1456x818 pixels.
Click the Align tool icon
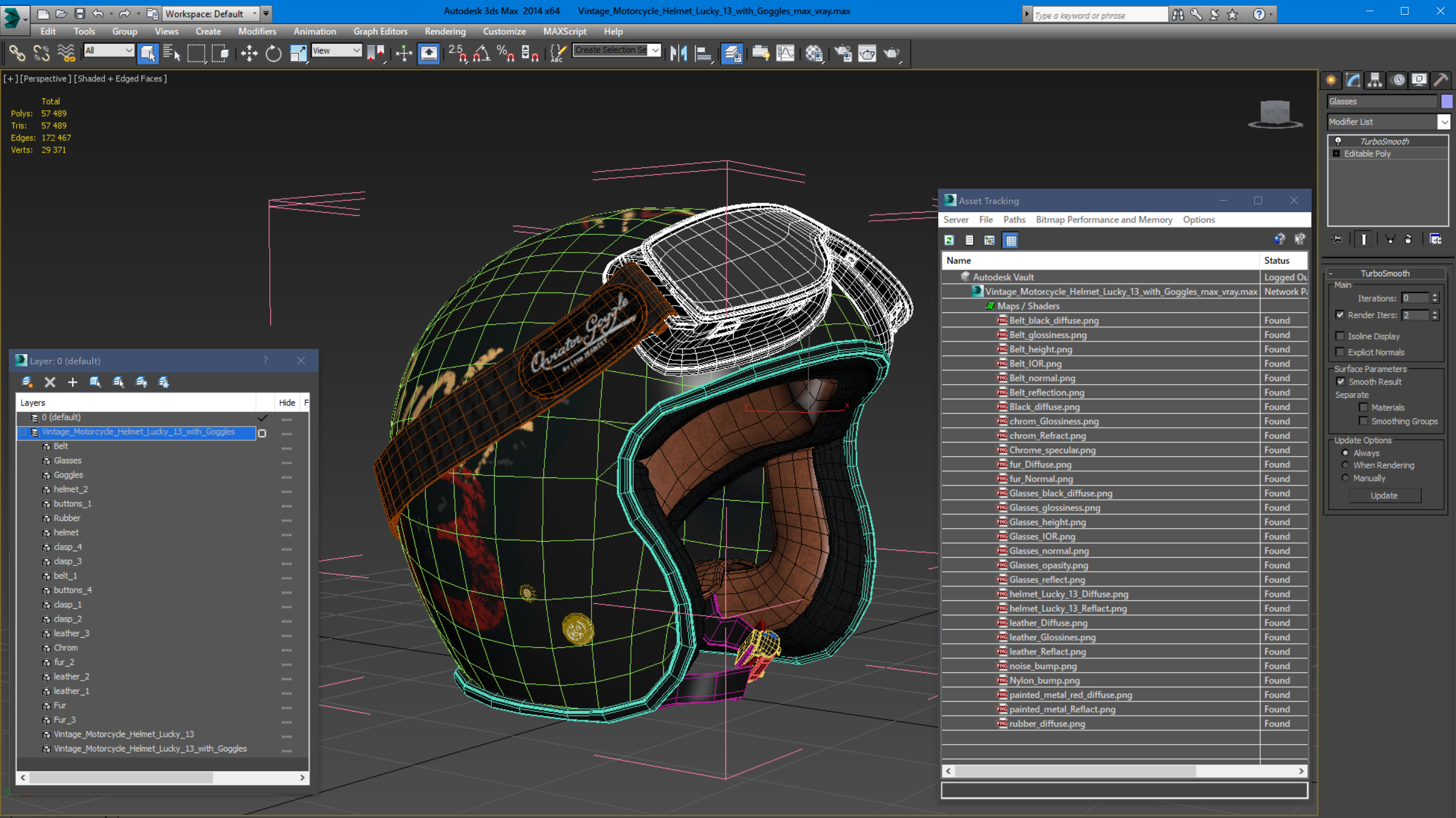pyautogui.click(x=703, y=54)
